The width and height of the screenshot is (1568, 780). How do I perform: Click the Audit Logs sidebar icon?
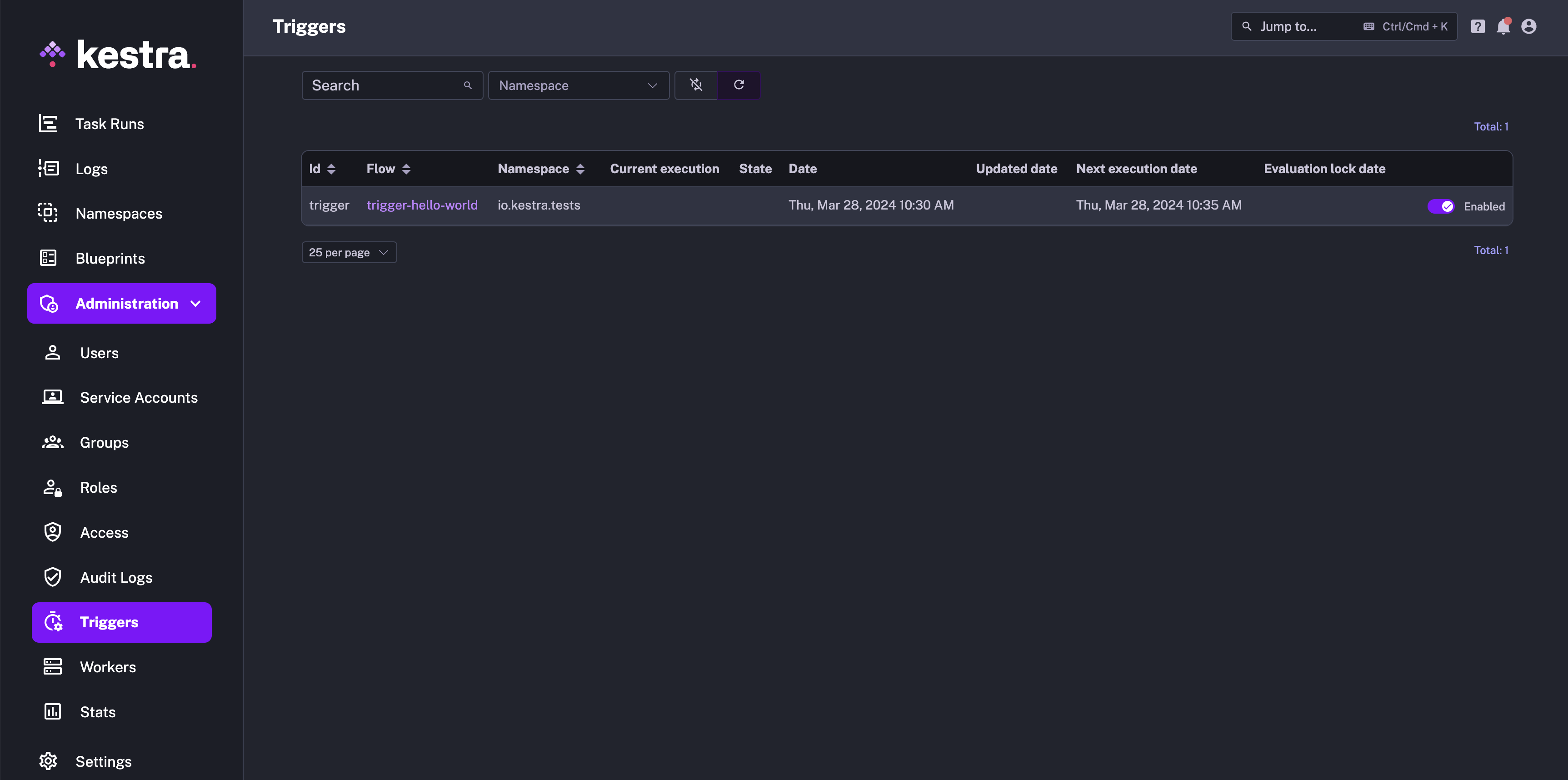pyautogui.click(x=52, y=576)
